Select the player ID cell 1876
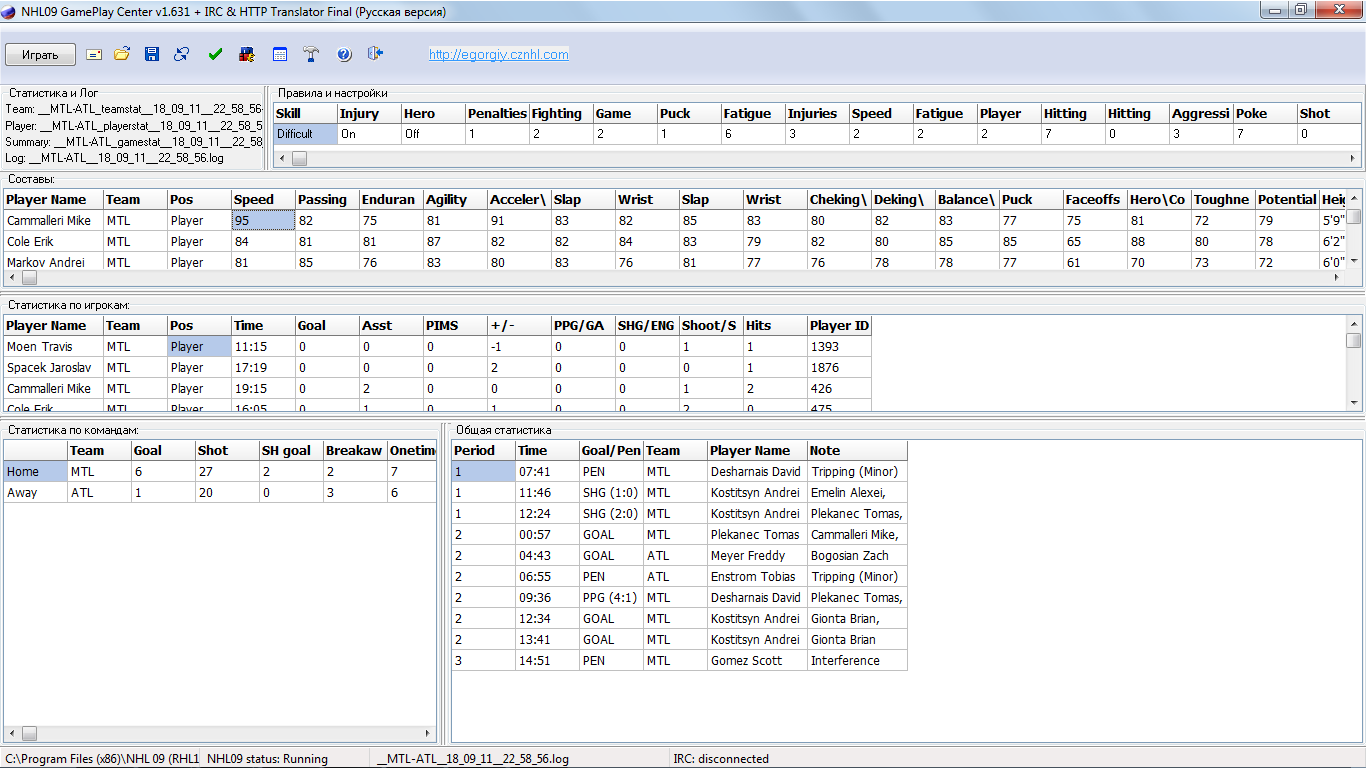 (x=839, y=367)
